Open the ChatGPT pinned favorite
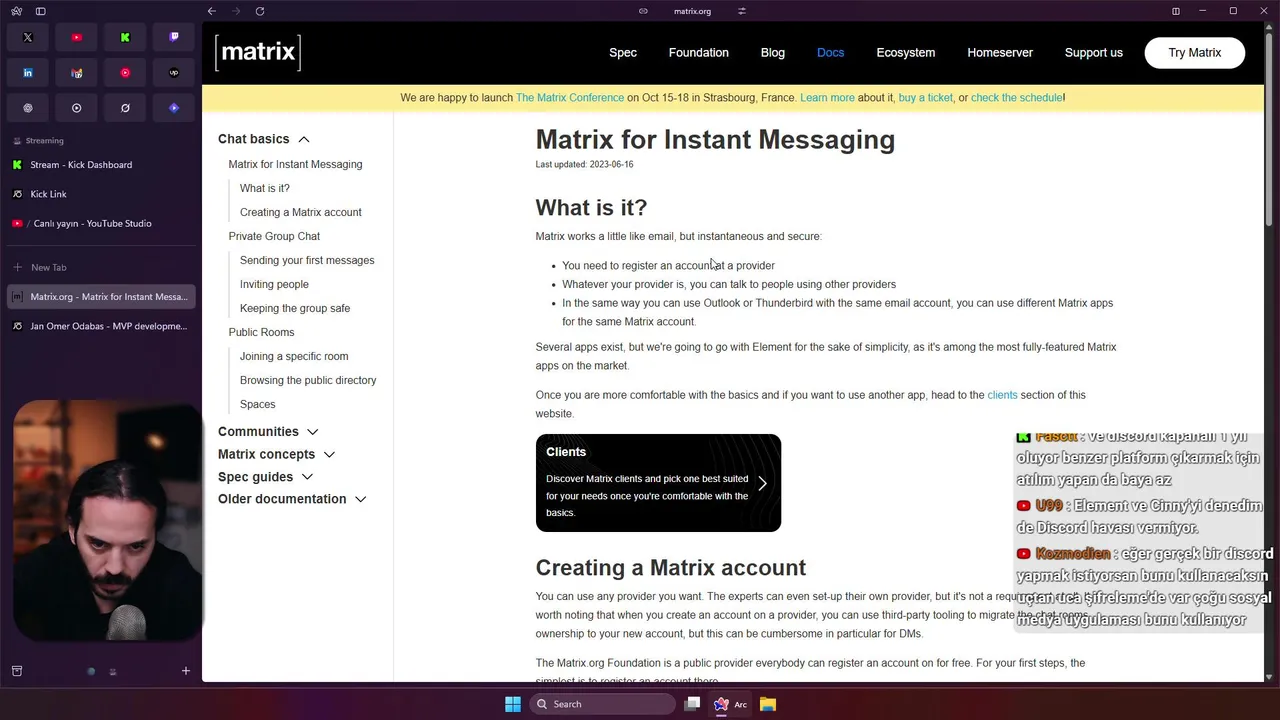Viewport: 1280px width, 720px height. coord(28,108)
